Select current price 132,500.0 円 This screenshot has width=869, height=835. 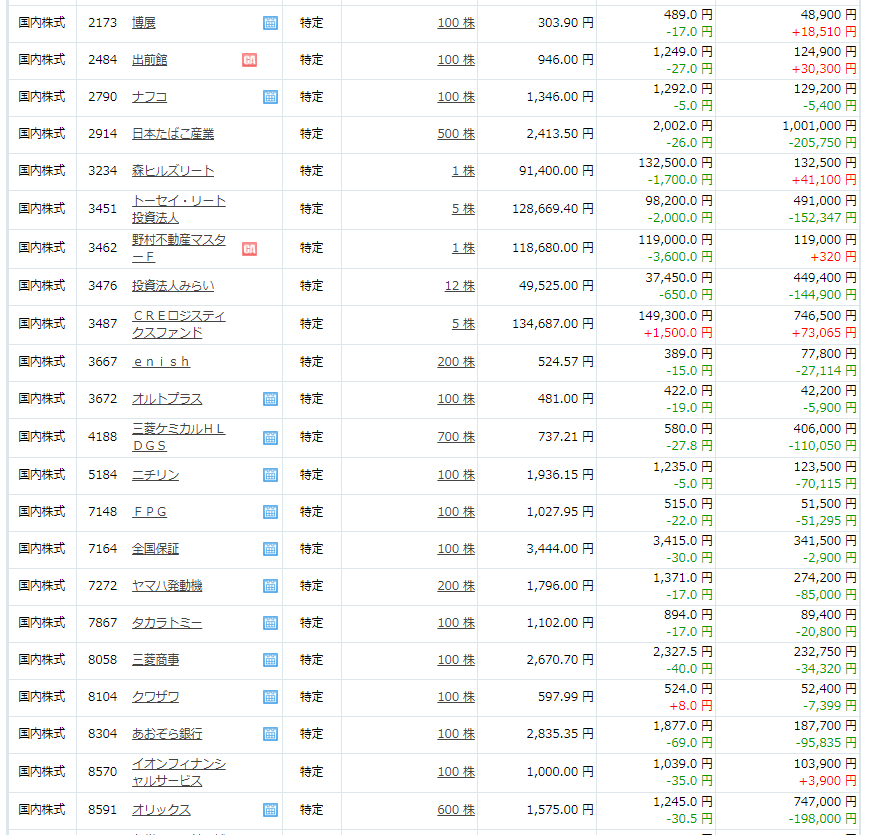coord(676,163)
